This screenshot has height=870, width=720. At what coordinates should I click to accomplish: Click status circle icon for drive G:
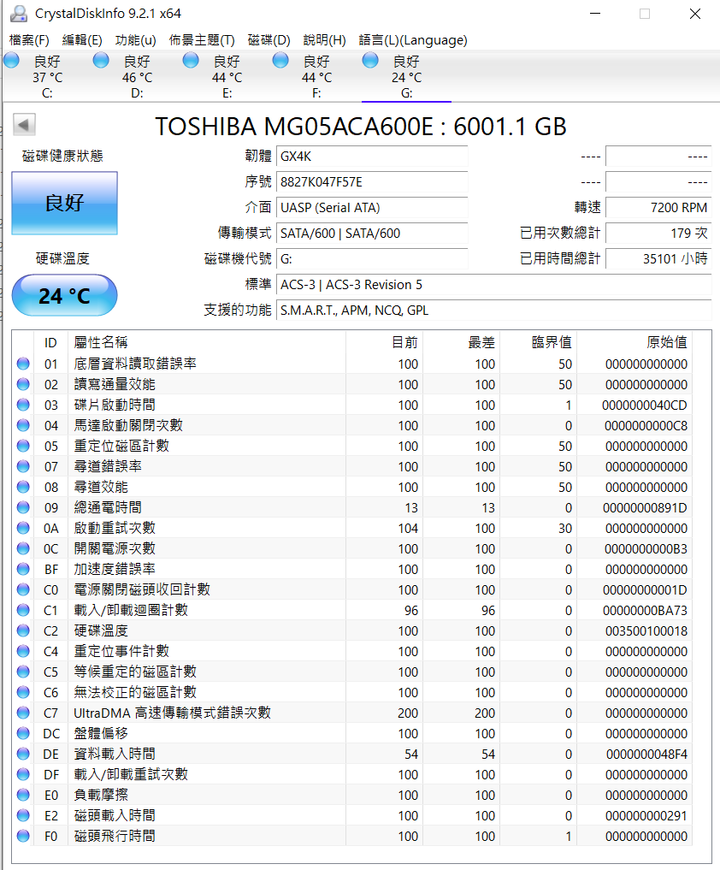tap(371, 60)
